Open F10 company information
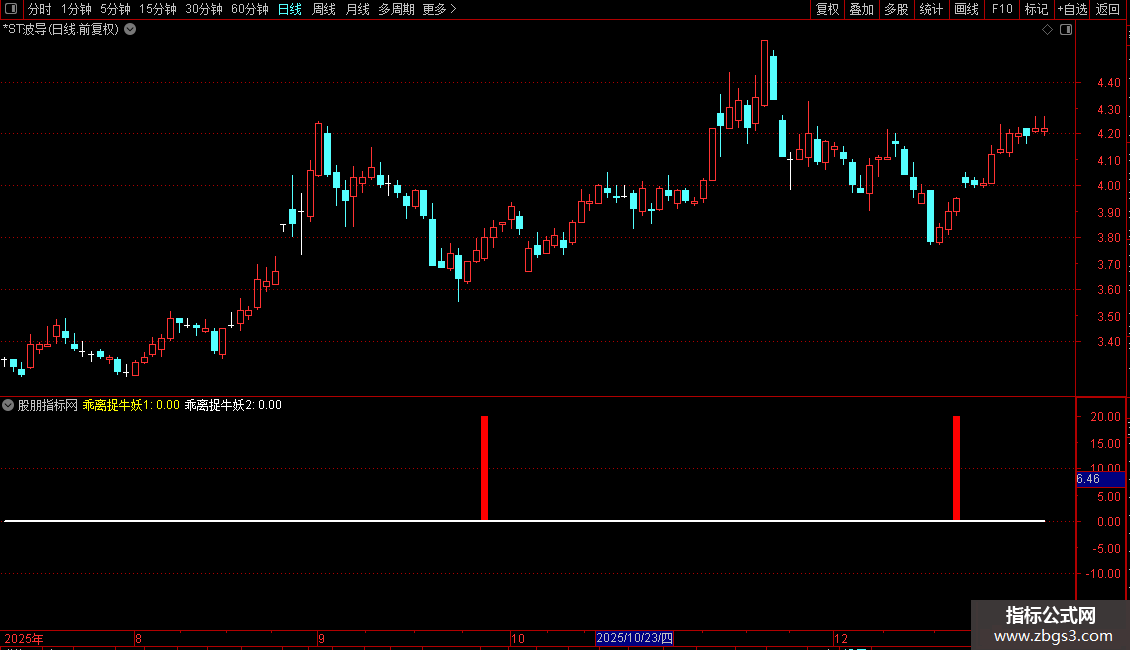Screen dimensions: 1130x650 [x=1002, y=9]
